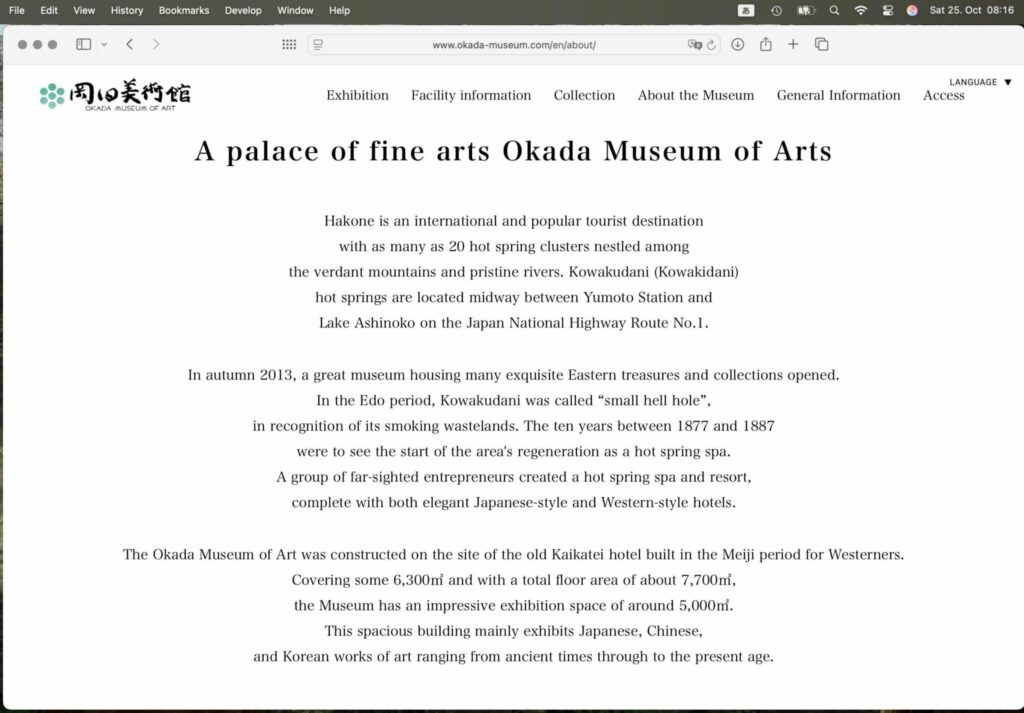Toggle the Japanese input source

point(746,10)
